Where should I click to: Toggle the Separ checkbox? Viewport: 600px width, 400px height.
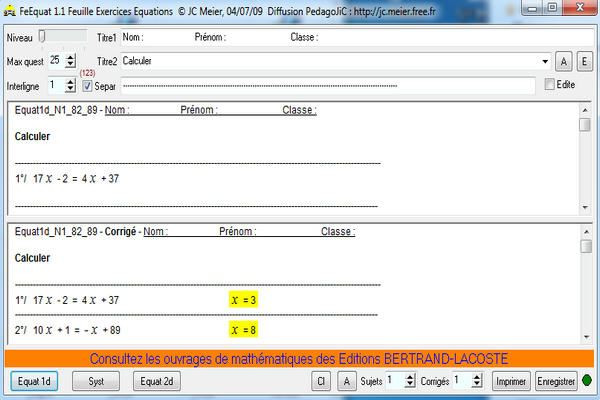point(87,86)
